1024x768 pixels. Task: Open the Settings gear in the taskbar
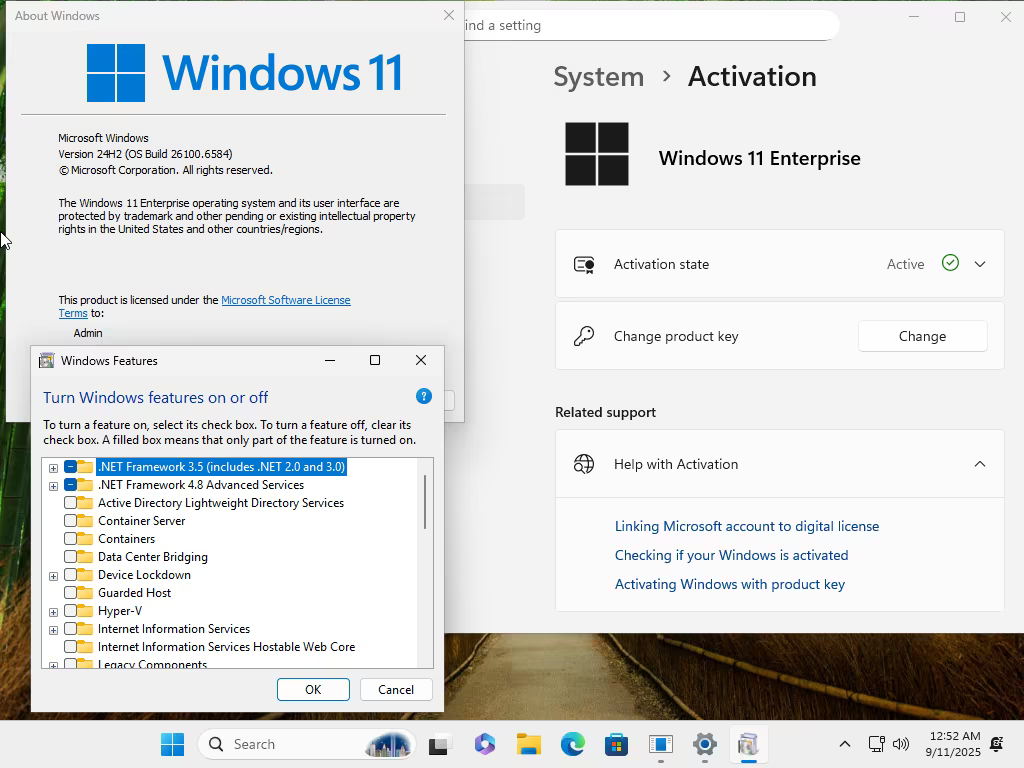(705, 744)
